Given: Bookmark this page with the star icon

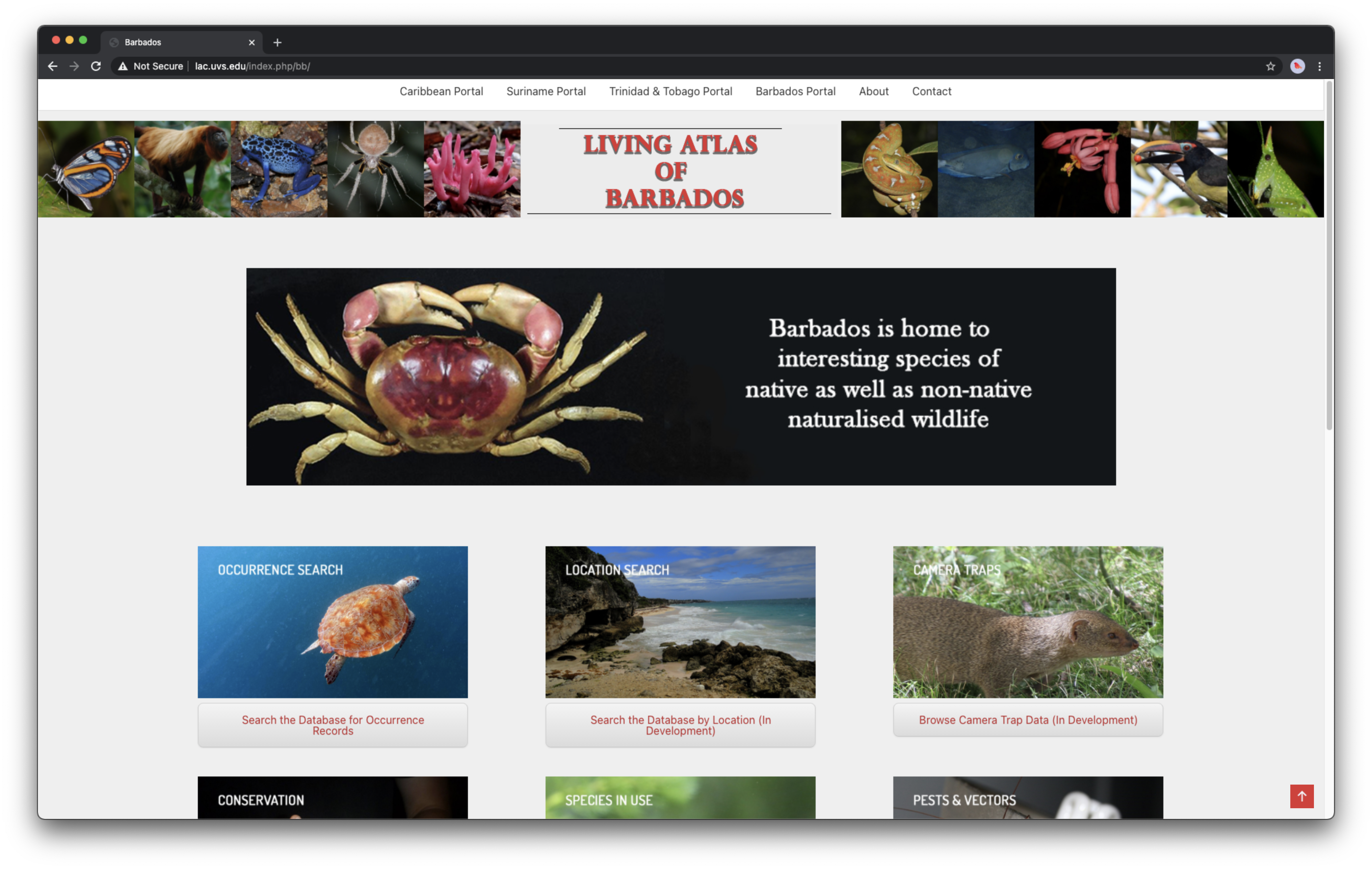Looking at the screenshot, I should (x=1270, y=66).
